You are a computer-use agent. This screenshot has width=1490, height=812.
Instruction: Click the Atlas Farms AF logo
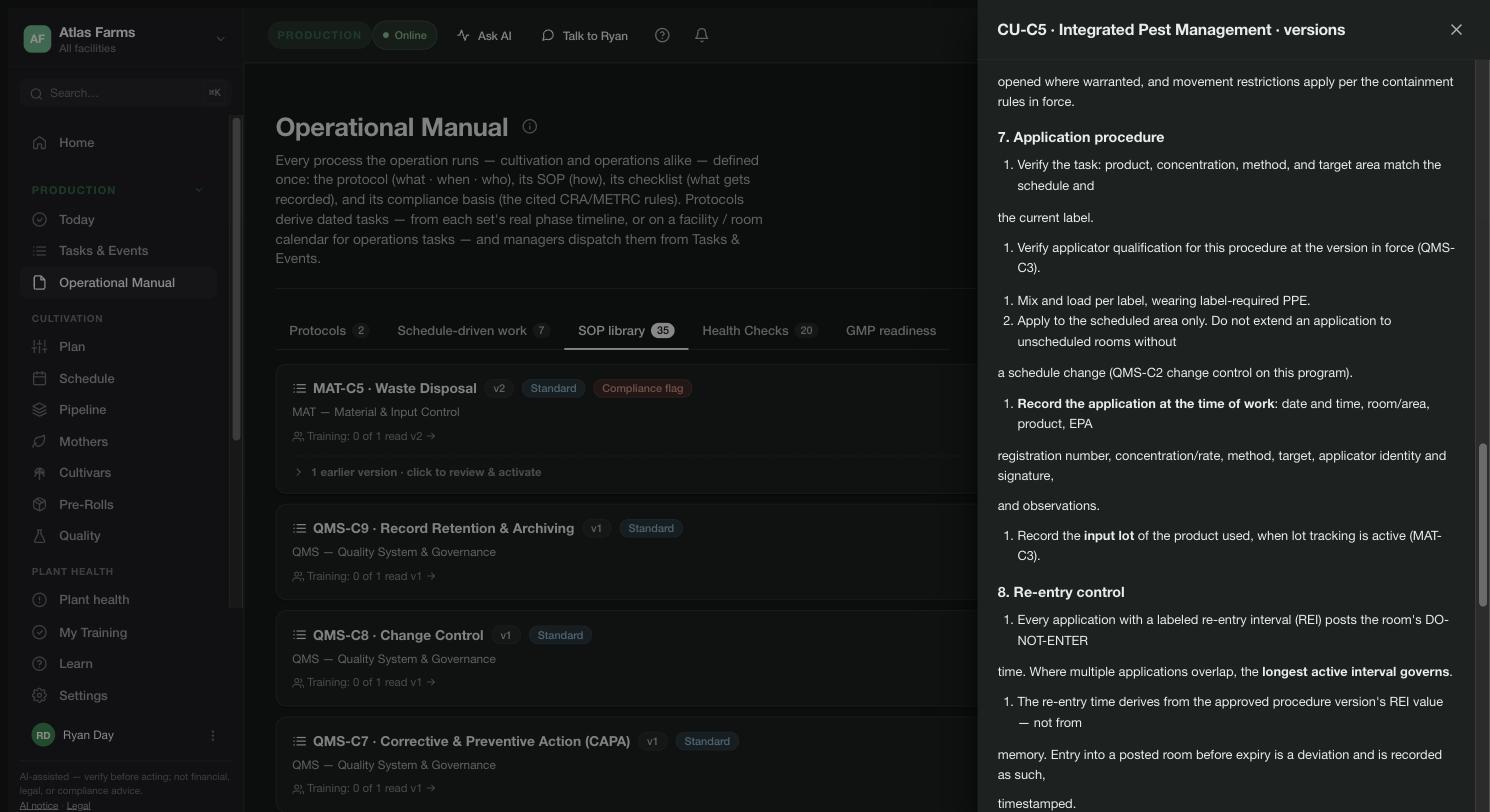[37, 39]
